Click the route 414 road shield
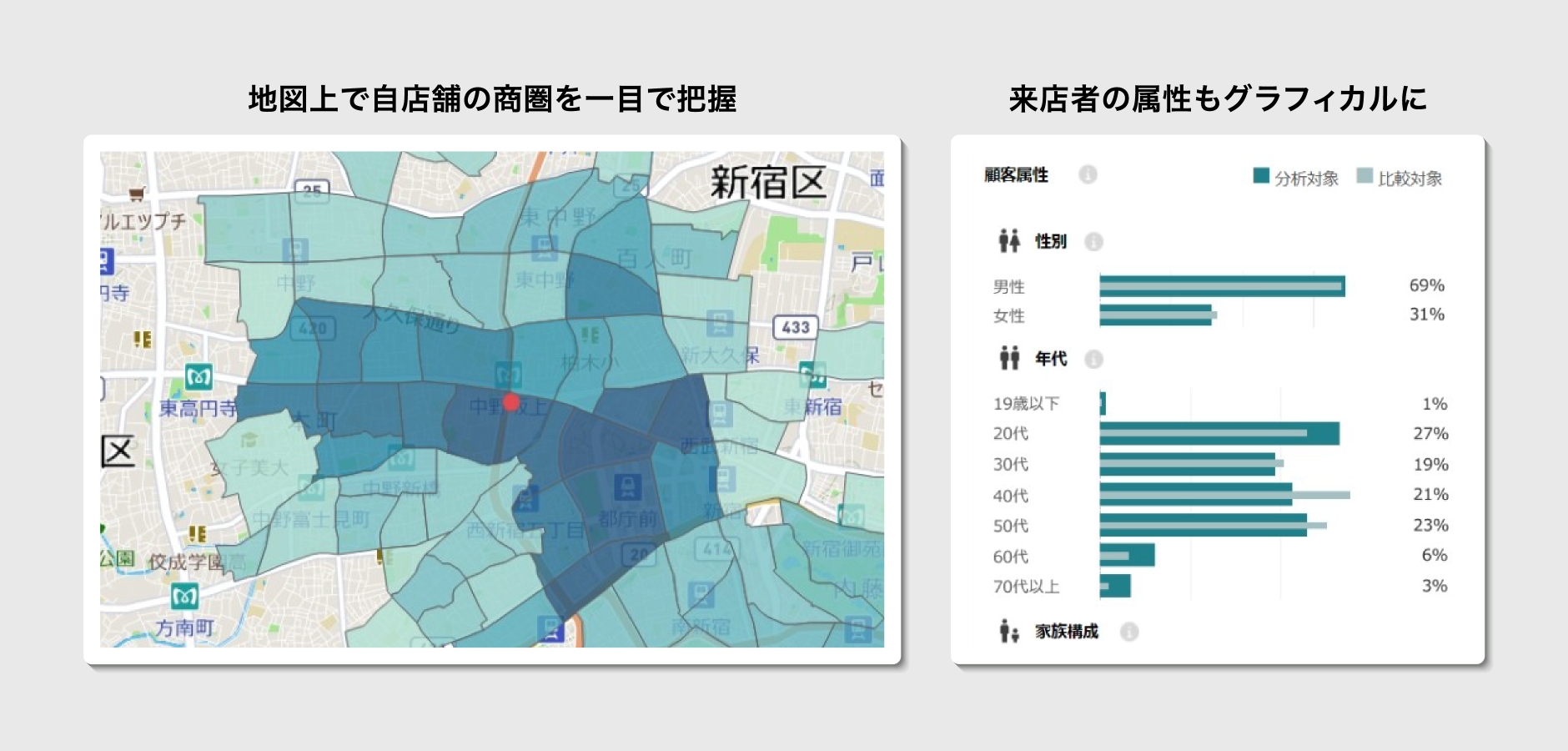Image resolution: width=1568 pixels, height=751 pixels. tap(716, 548)
